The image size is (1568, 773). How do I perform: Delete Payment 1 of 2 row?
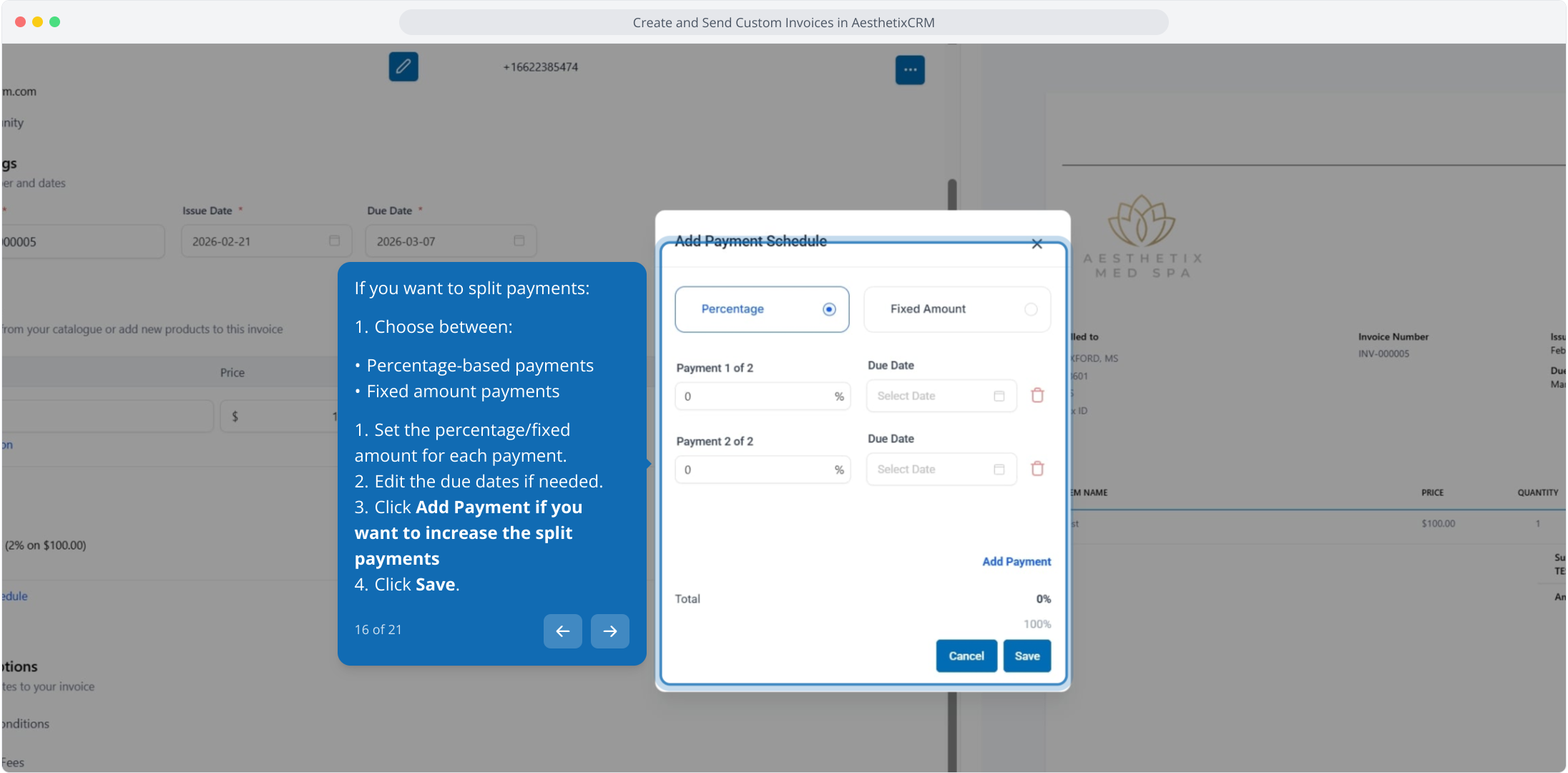coord(1037,396)
